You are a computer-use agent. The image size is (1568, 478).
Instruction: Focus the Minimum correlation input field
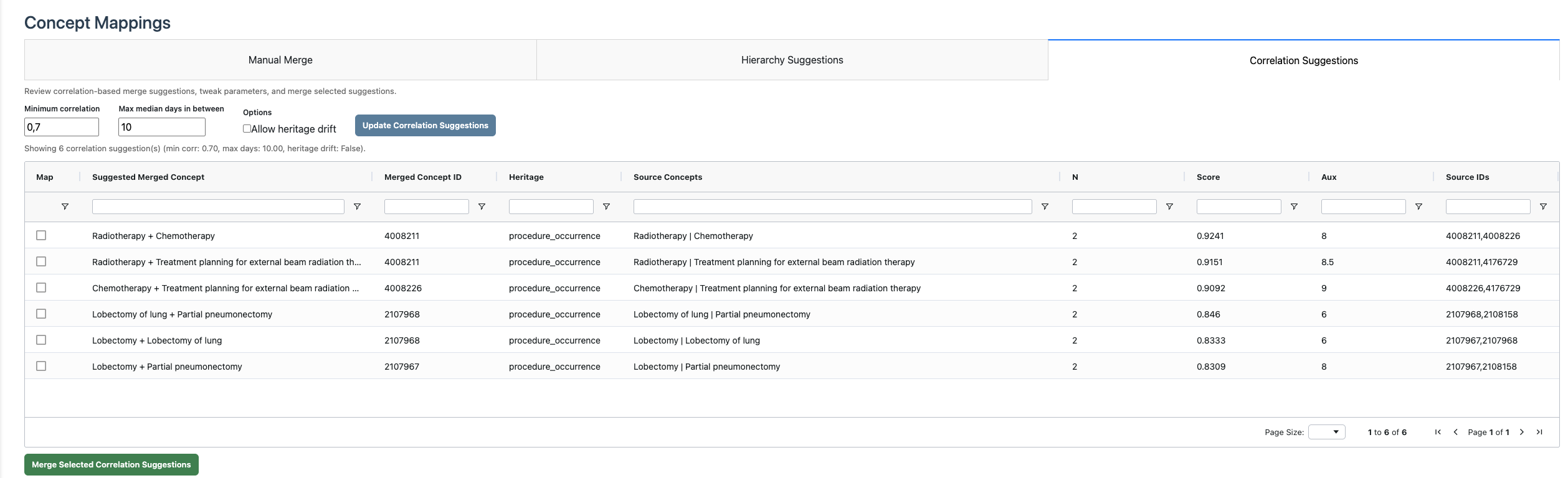click(62, 127)
